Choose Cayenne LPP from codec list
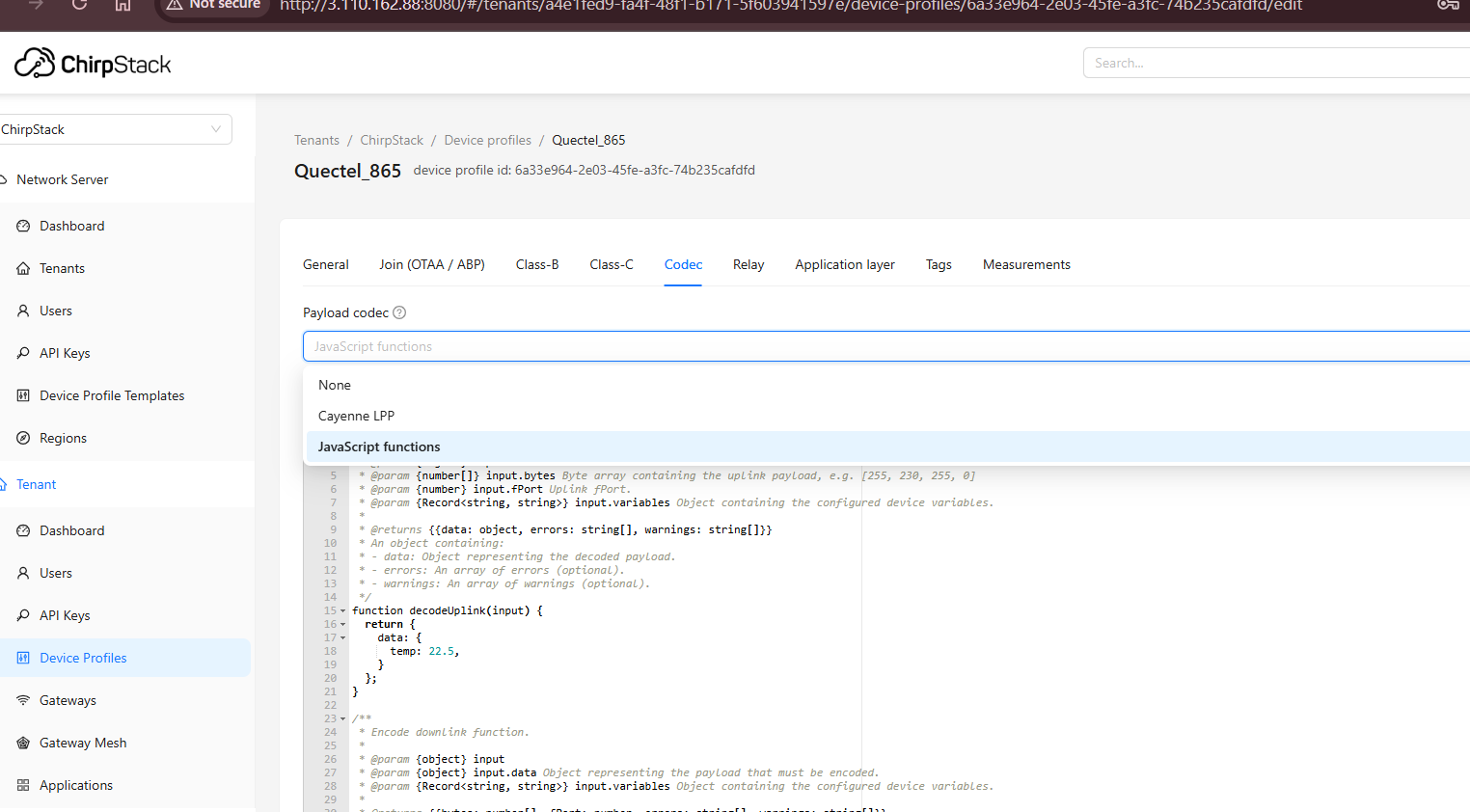The height and width of the screenshot is (812, 1470). [356, 416]
